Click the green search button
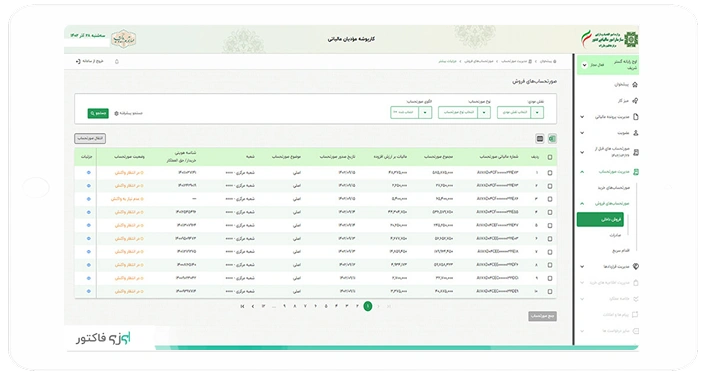Image resolution: width=708 pixels, height=376 pixels. point(98,113)
